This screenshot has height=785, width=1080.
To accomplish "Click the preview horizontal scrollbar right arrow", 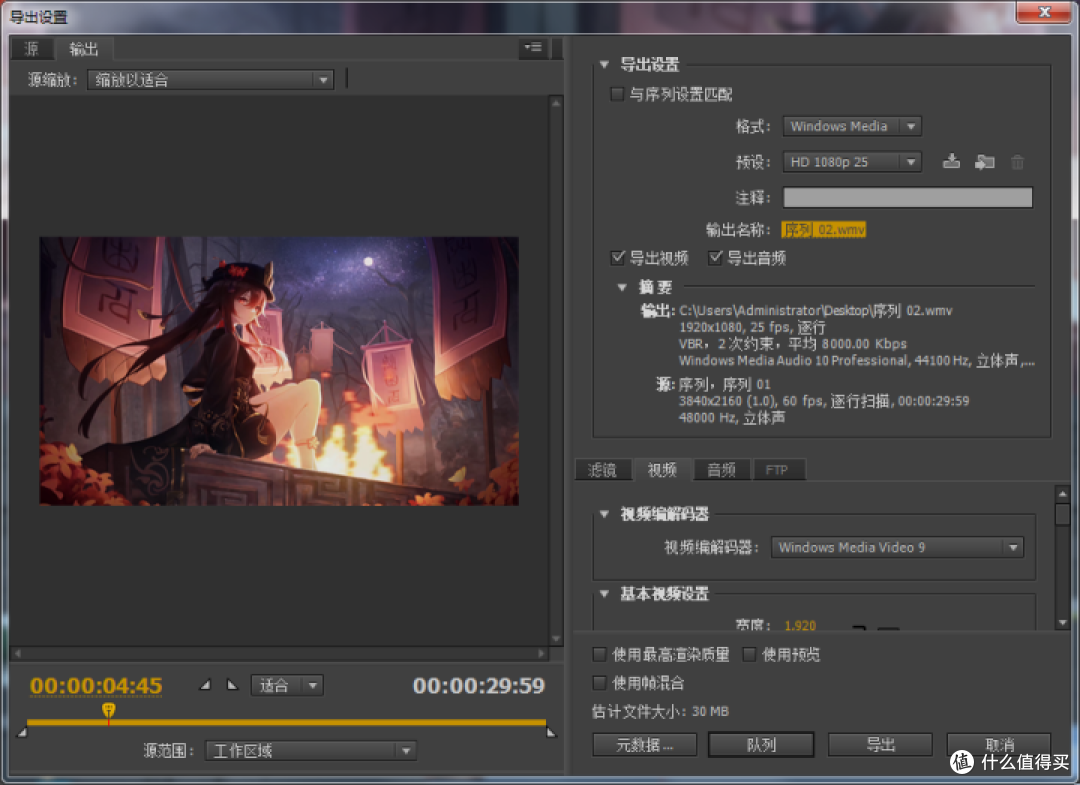I will 541,653.
